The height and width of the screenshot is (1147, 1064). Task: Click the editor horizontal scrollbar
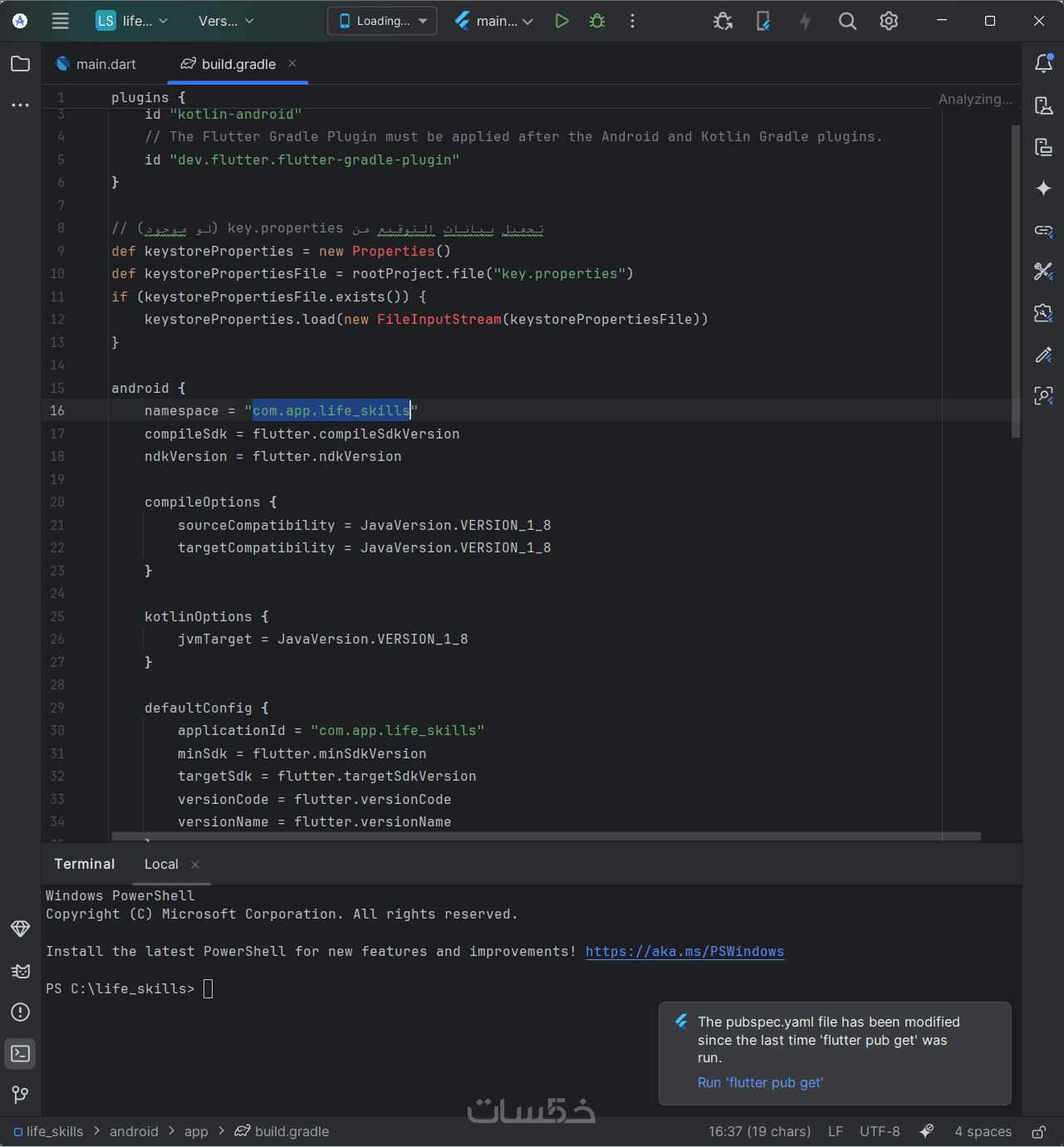[546, 836]
